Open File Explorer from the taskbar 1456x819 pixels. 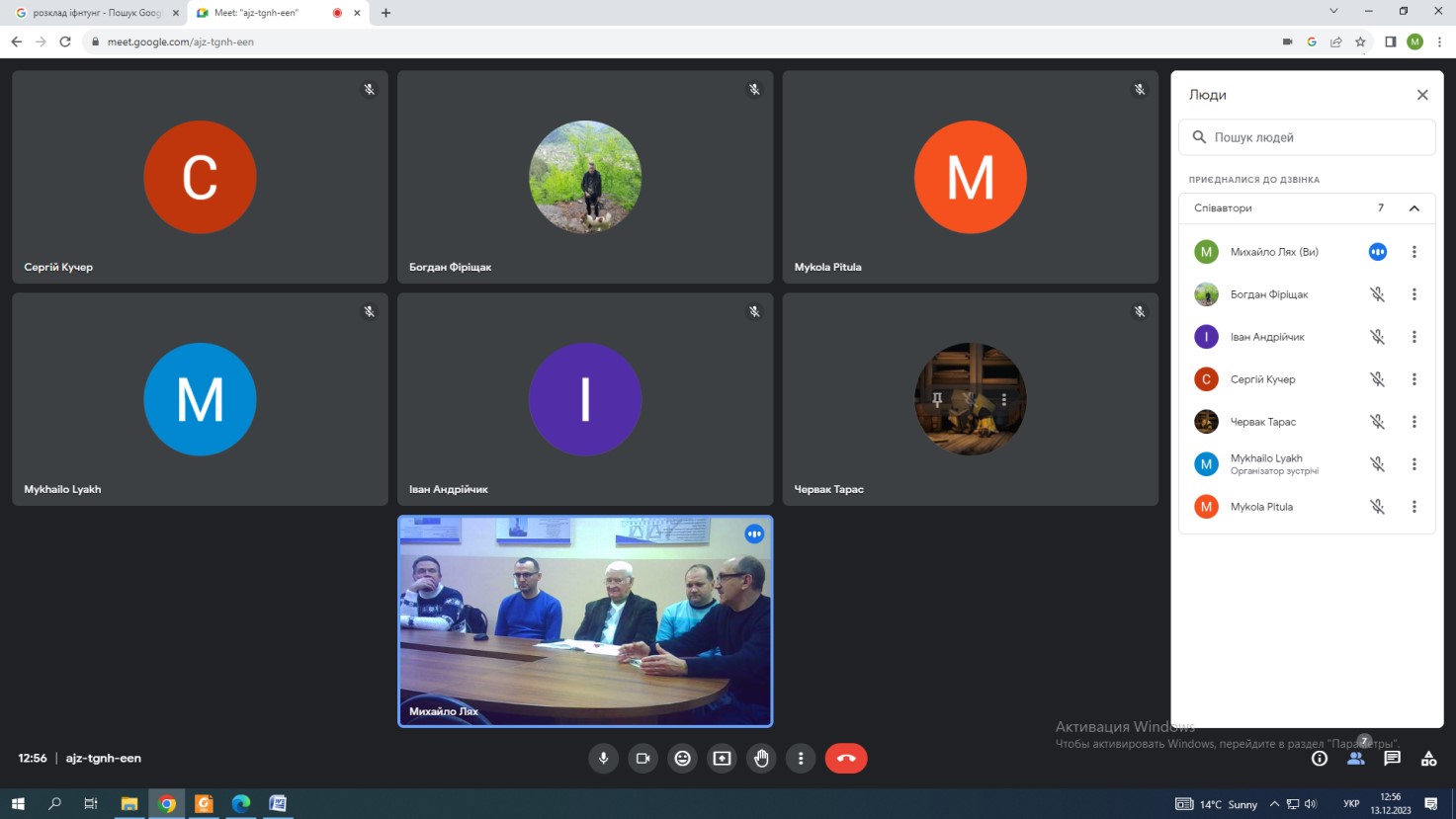click(128, 803)
